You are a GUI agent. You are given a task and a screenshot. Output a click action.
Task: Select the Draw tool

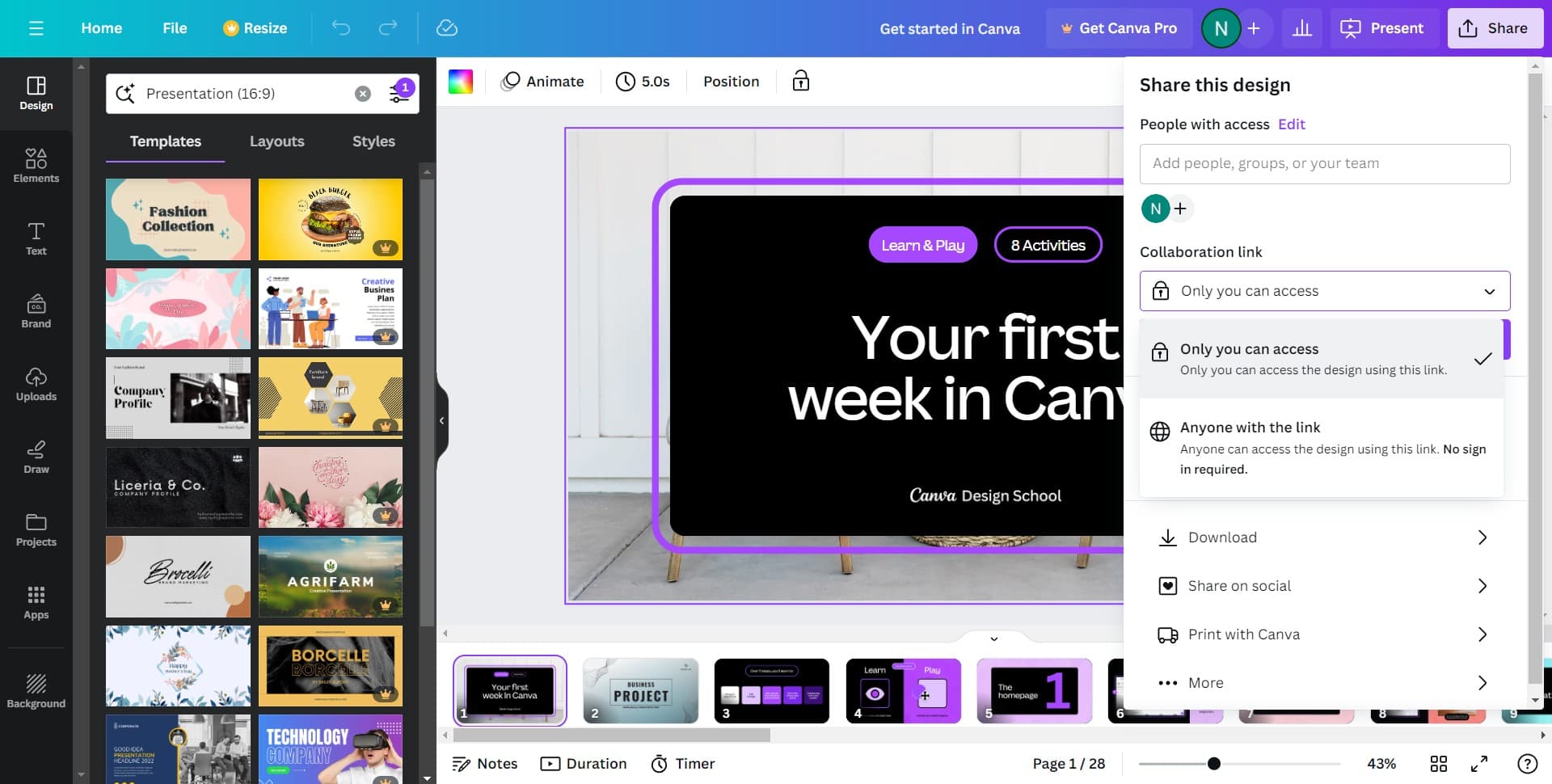point(36,457)
